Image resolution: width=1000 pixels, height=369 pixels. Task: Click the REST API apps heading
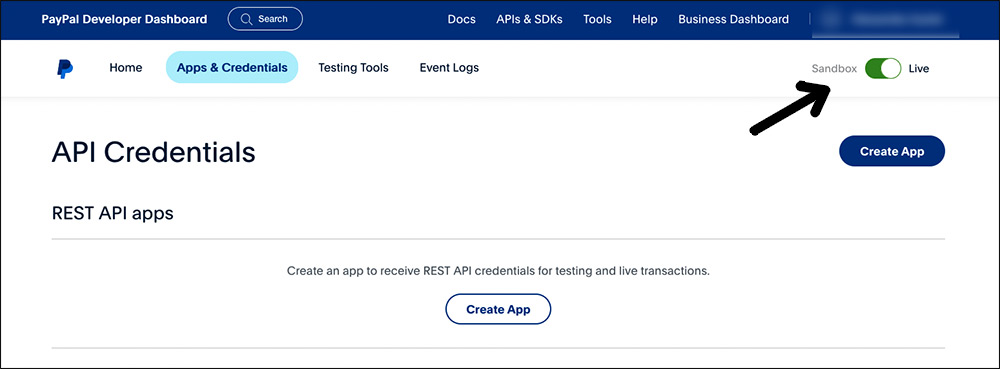click(x=113, y=213)
